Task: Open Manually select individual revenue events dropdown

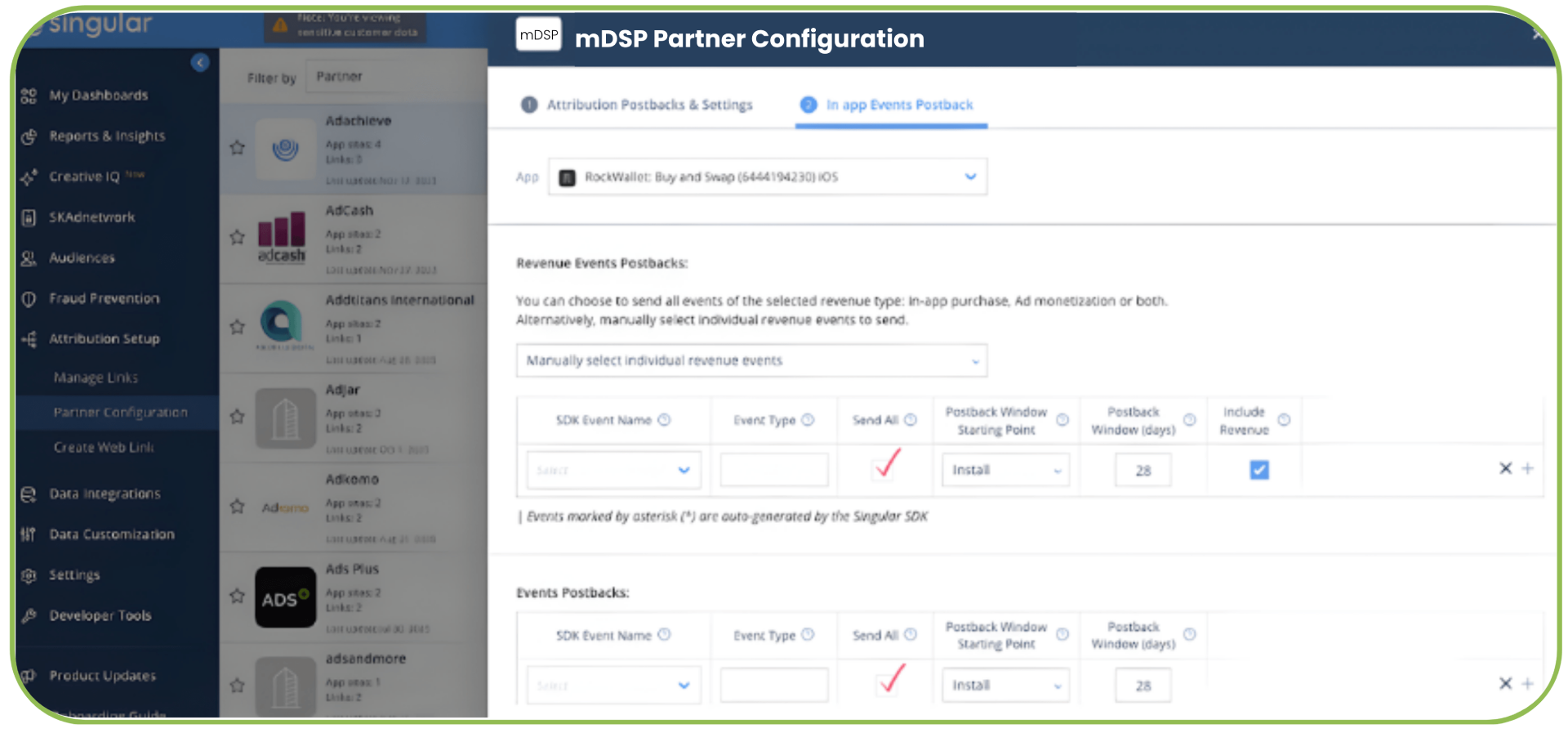Action: [x=751, y=360]
